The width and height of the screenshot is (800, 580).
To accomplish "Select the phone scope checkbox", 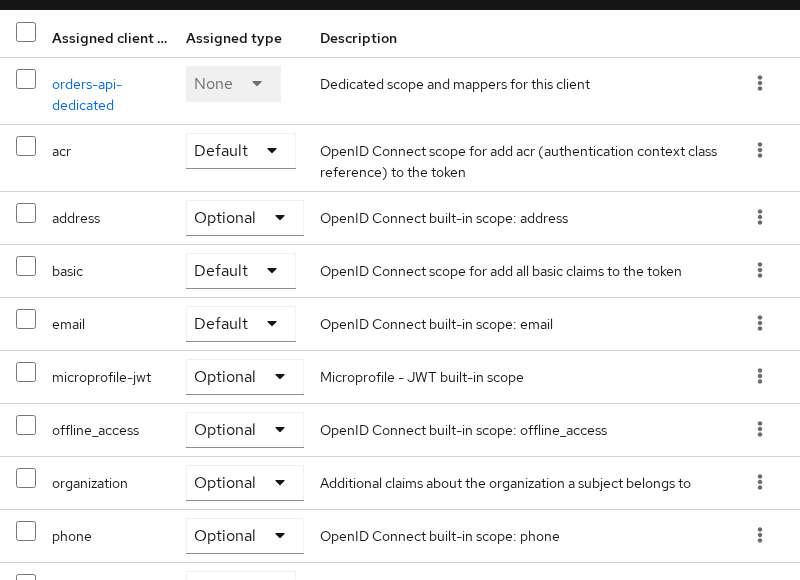I will 26,532.
